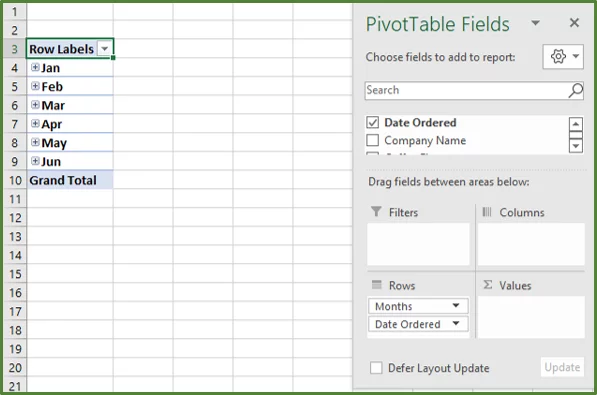
Task: Click the field list scroll down arrow
Action: pyautogui.click(x=576, y=146)
